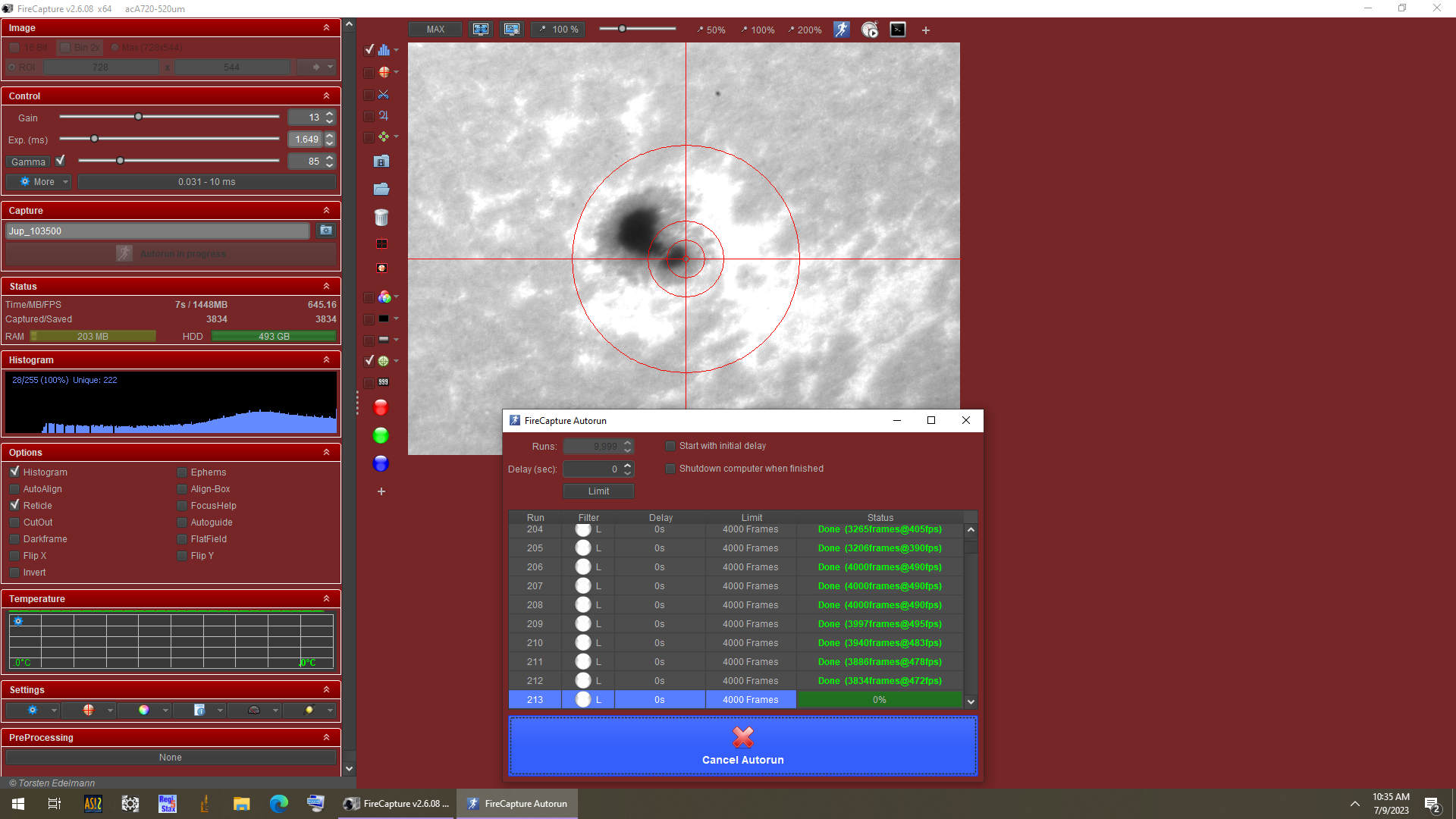Switch to FireCapture v2.6.08 taskbar window
Screen dimensions: 1456x819
(397, 804)
